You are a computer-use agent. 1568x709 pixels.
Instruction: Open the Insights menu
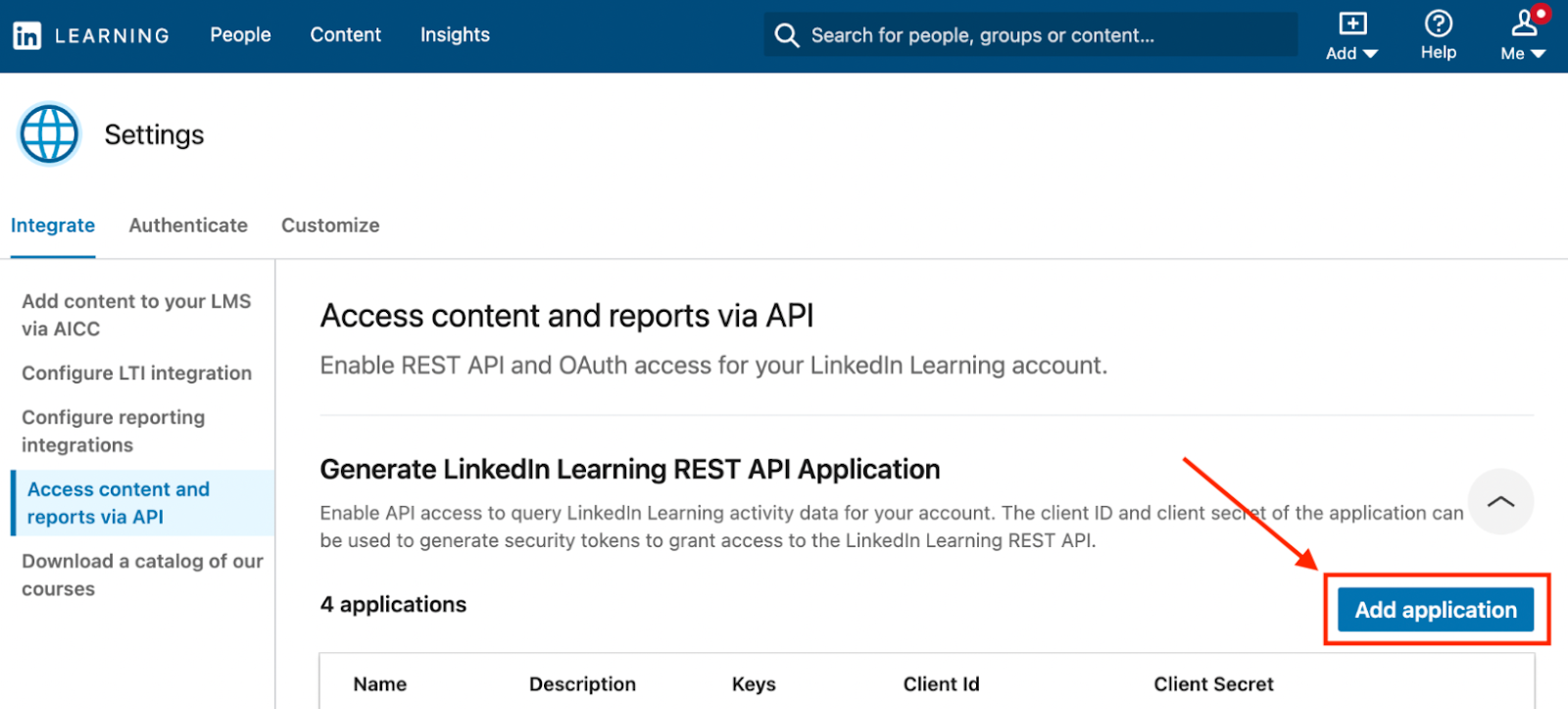coord(455,35)
